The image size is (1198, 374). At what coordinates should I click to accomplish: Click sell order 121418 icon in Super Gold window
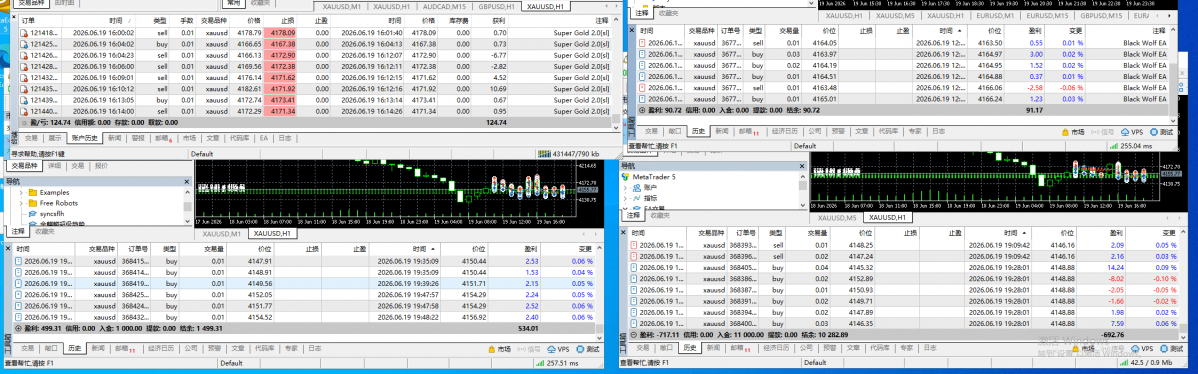click(x=24, y=33)
